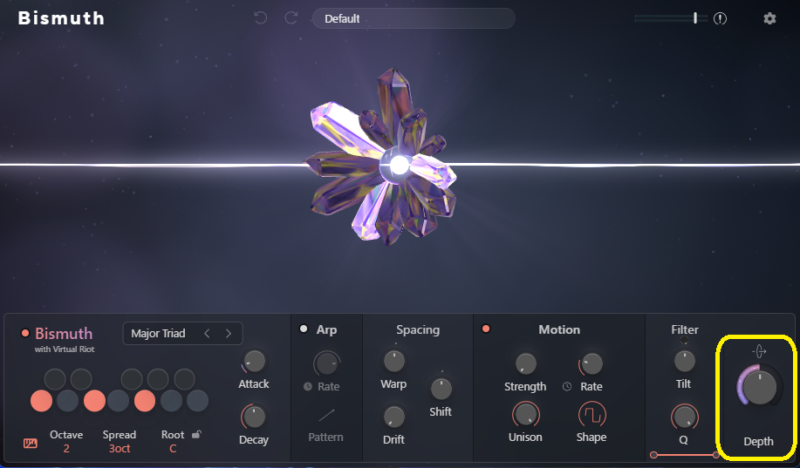Viewport: 800px width, 468px height.
Task: Click the redo arrow icon
Action: (291, 18)
